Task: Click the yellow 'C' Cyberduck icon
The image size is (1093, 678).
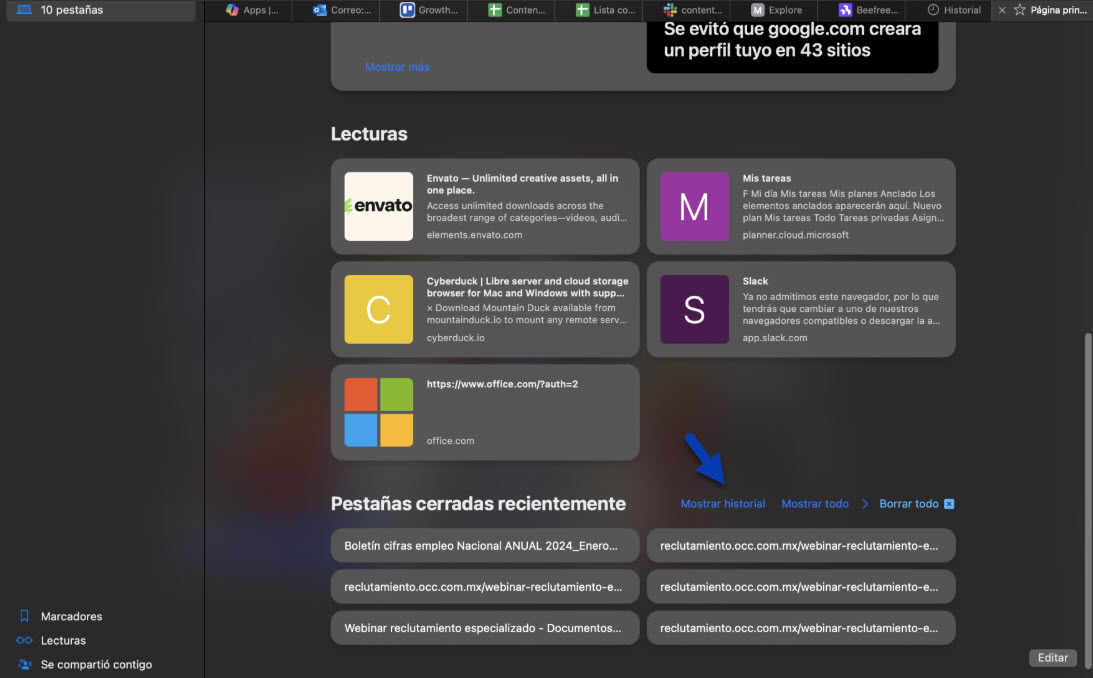Action: point(378,309)
